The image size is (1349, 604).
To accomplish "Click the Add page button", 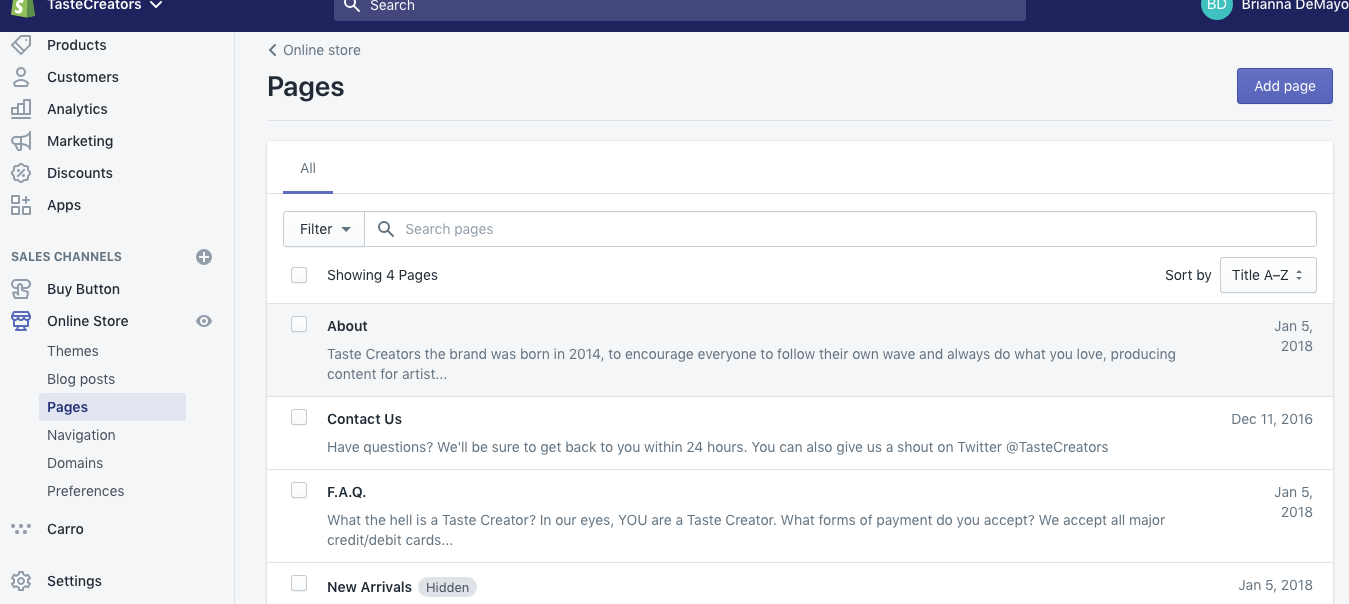I will point(1285,86).
